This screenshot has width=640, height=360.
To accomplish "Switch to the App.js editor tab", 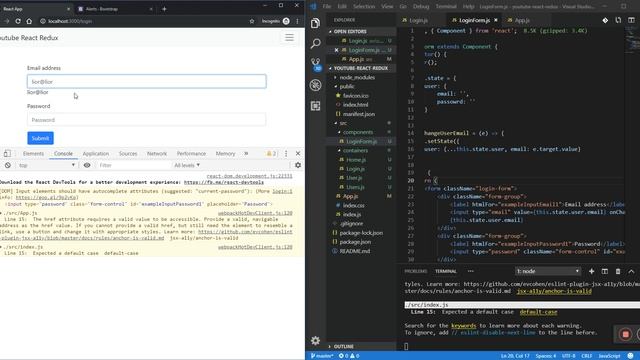I will coord(522,20).
